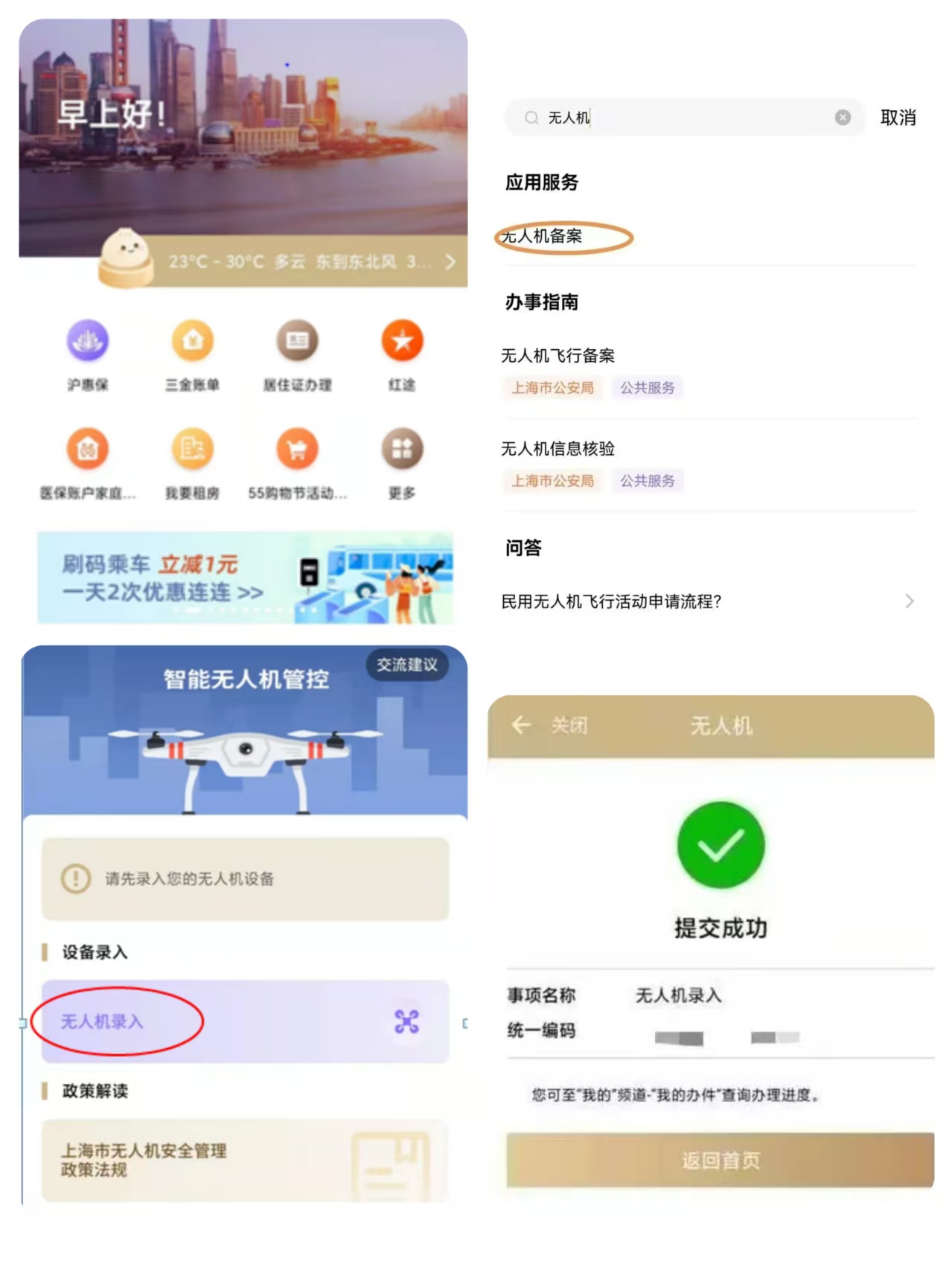The image size is (952, 1270).
Task: Open the 居住证办理 icon
Action: coord(297,341)
